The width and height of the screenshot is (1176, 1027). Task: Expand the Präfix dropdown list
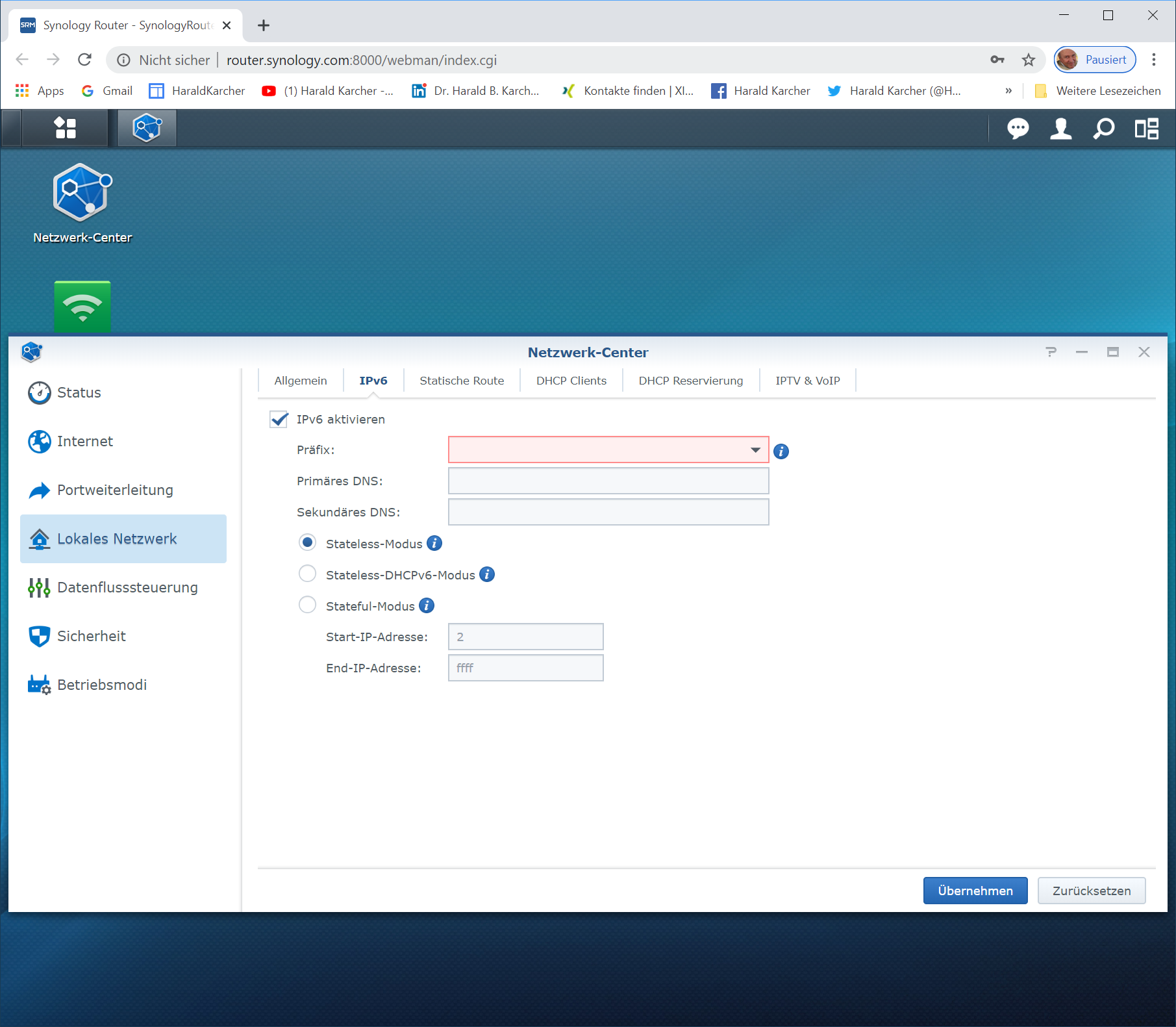click(x=755, y=450)
